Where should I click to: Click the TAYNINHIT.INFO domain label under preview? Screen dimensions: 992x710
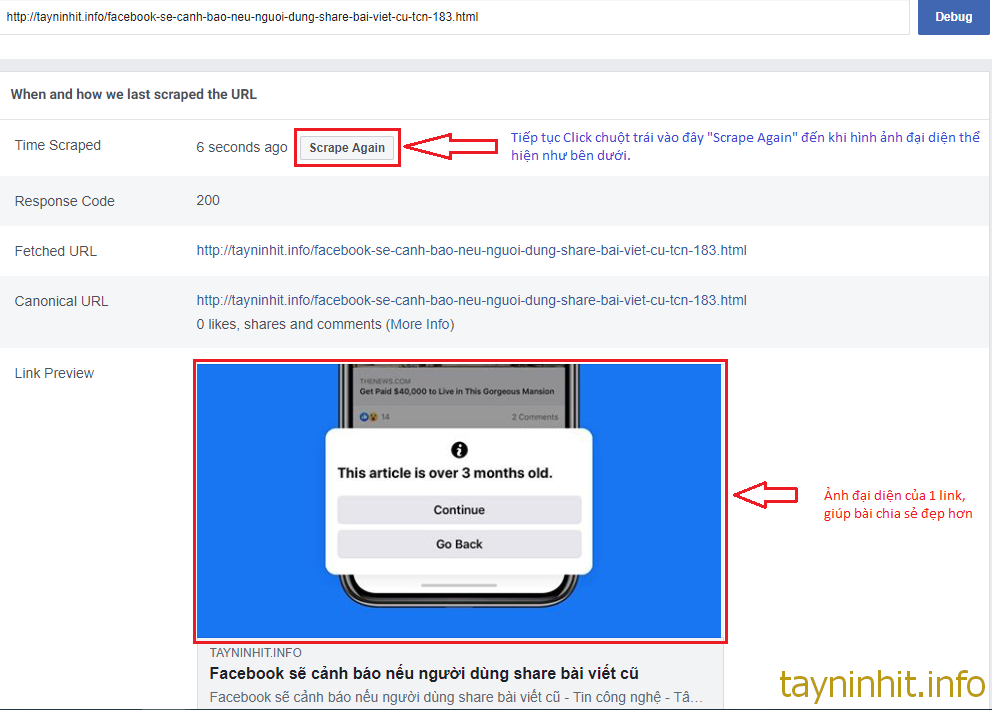tap(255, 653)
